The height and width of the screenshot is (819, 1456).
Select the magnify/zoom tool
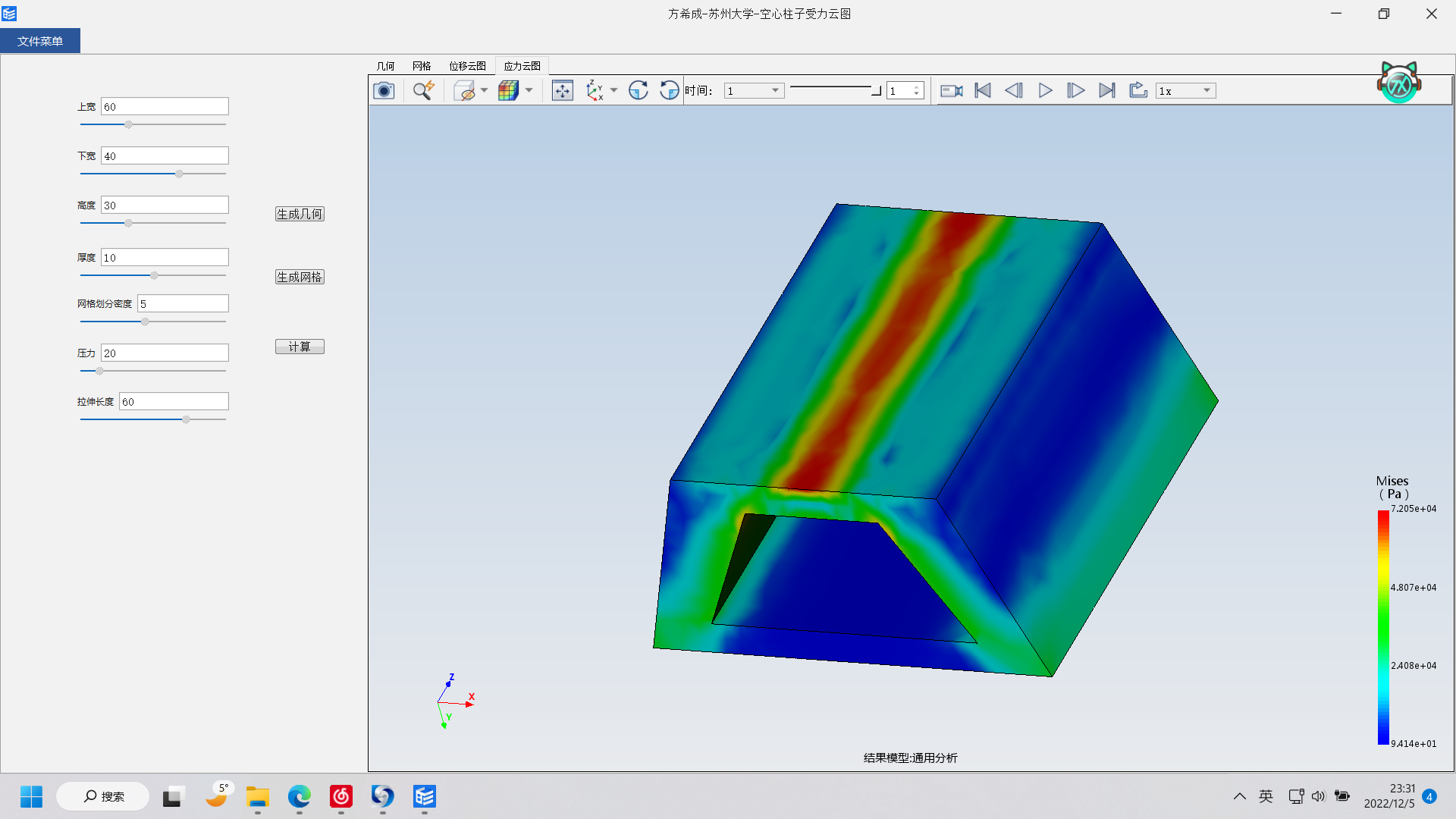tap(424, 91)
